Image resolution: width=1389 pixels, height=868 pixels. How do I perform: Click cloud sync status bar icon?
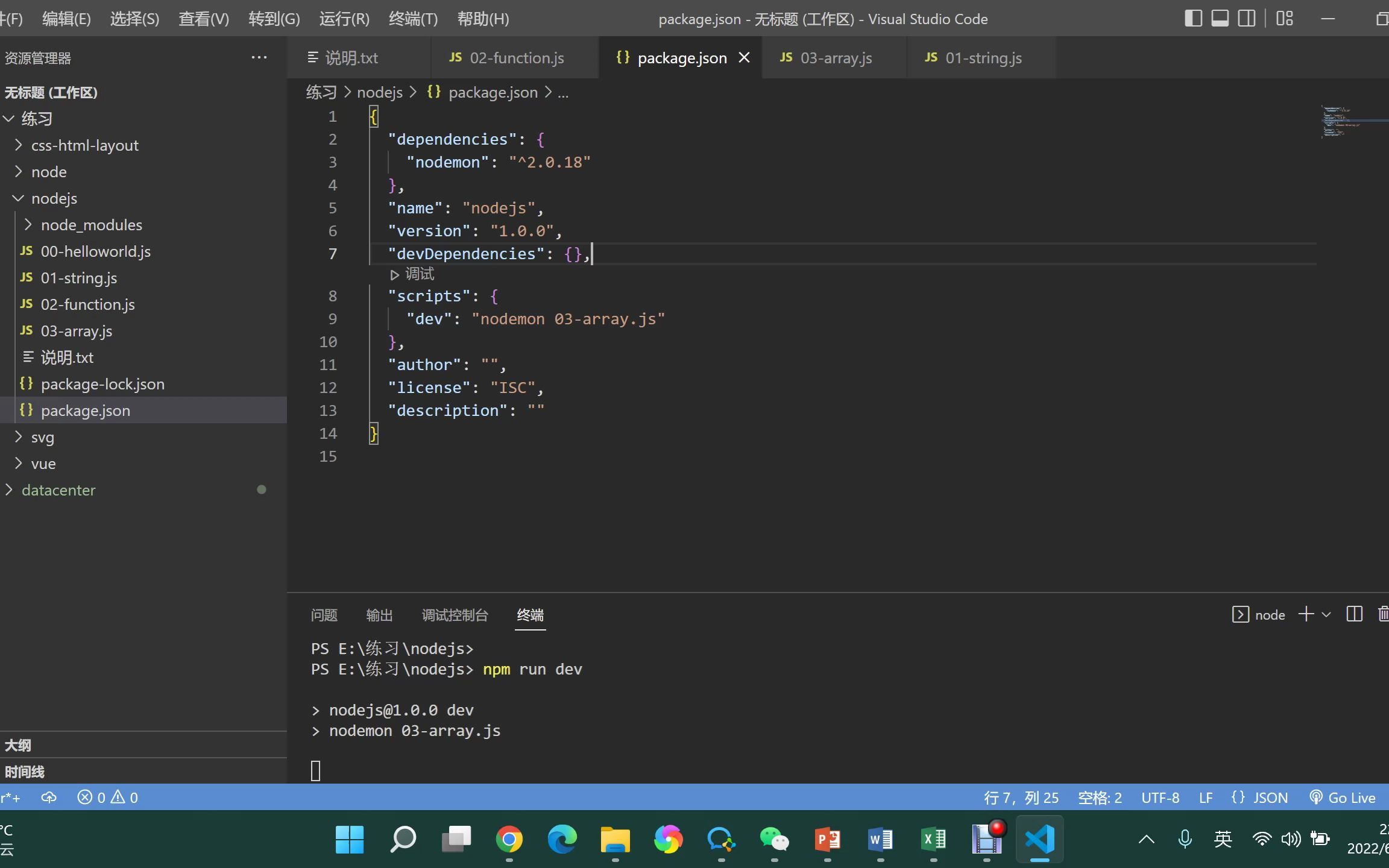(x=49, y=797)
